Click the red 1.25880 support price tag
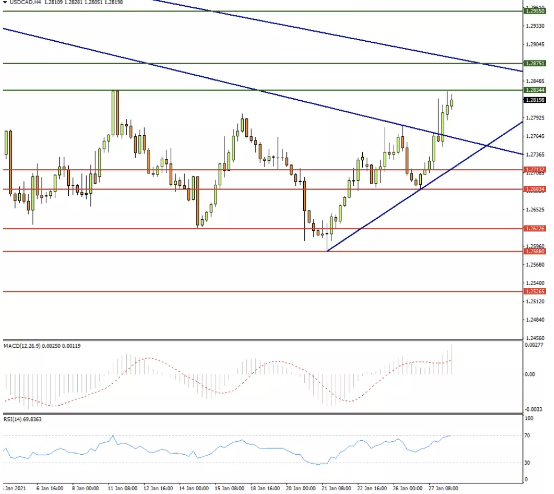Image resolution: width=554 pixels, height=494 pixels. [x=535, y=251]
